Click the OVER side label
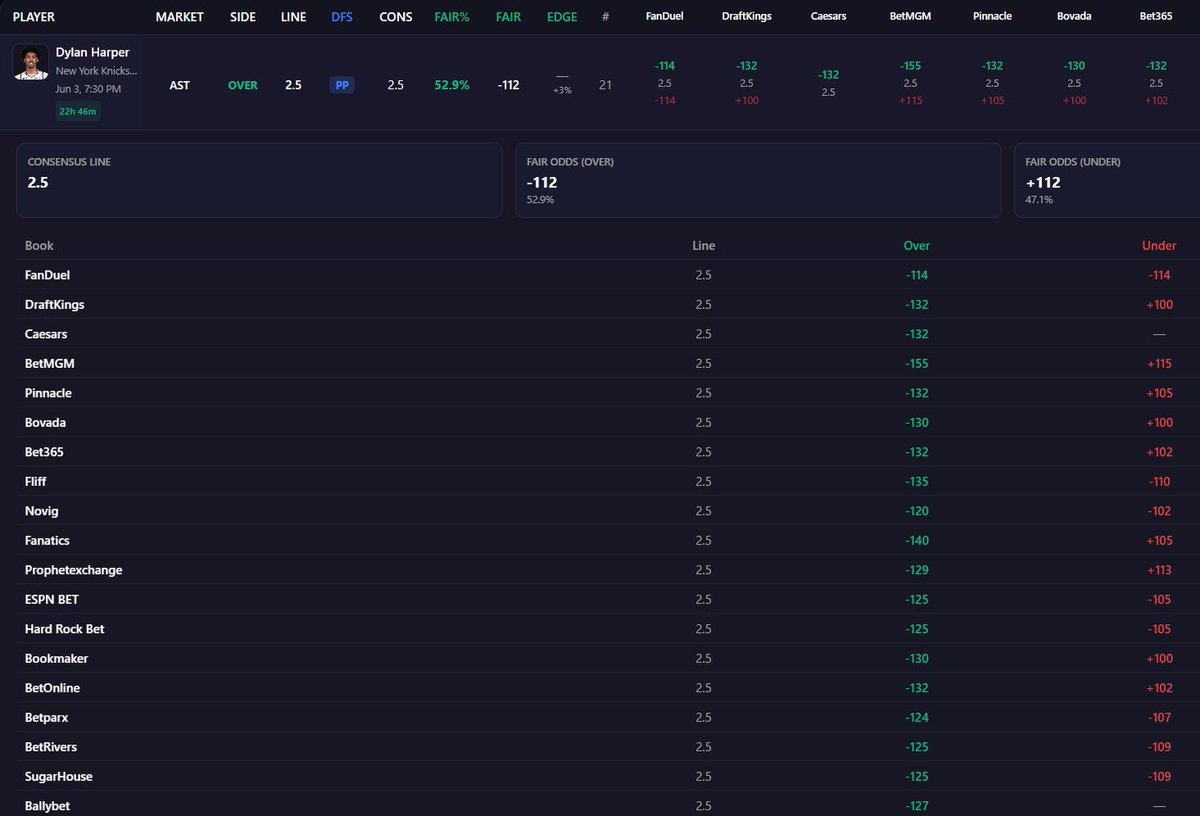1200x816 pixels. 242,85
